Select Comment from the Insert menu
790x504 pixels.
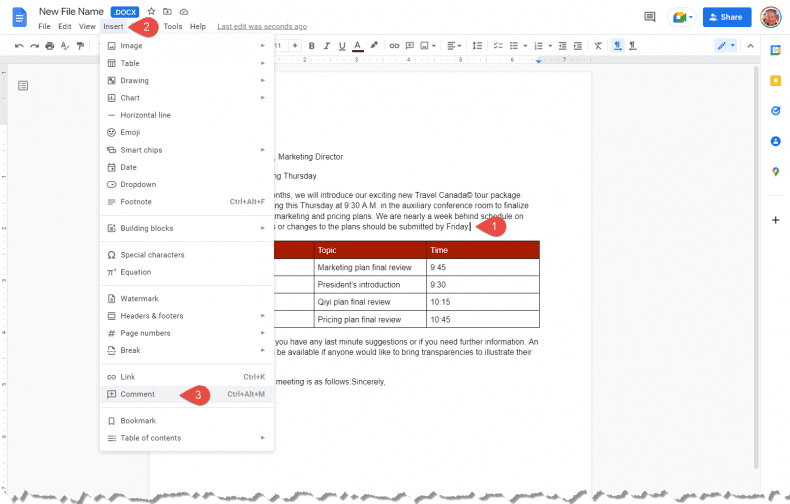click(138, 394)
